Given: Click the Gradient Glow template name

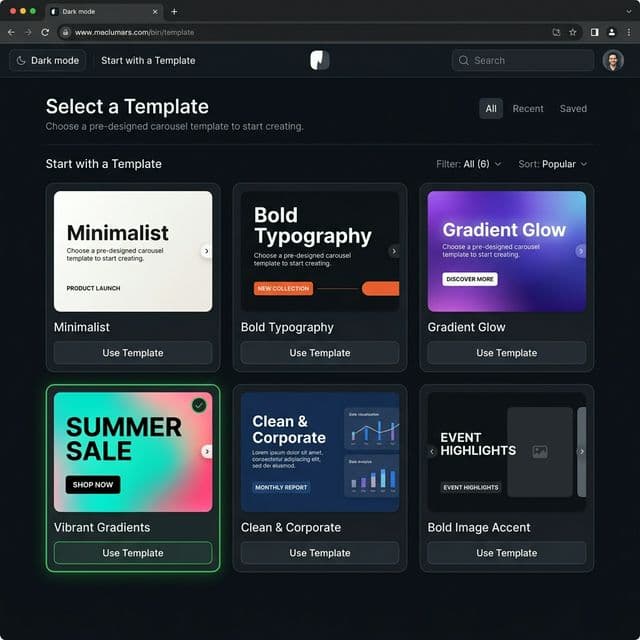Looking at the screenshot, I should (x=466, y=327).
